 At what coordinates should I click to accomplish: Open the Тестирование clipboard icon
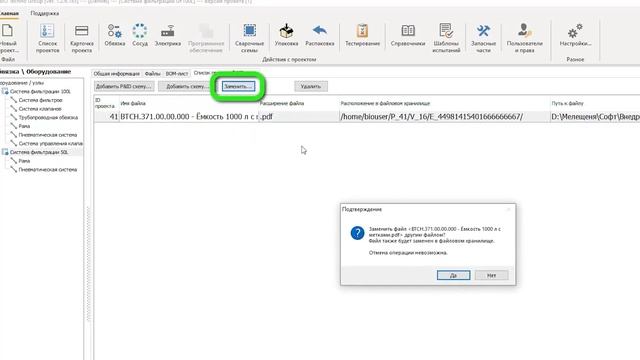point(362,35)
